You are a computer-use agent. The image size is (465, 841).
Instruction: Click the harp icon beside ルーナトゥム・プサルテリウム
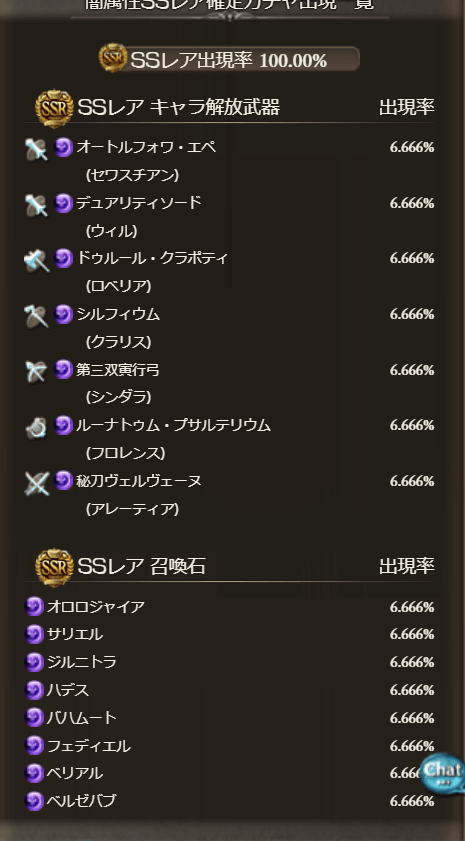[x=36, y=427]
